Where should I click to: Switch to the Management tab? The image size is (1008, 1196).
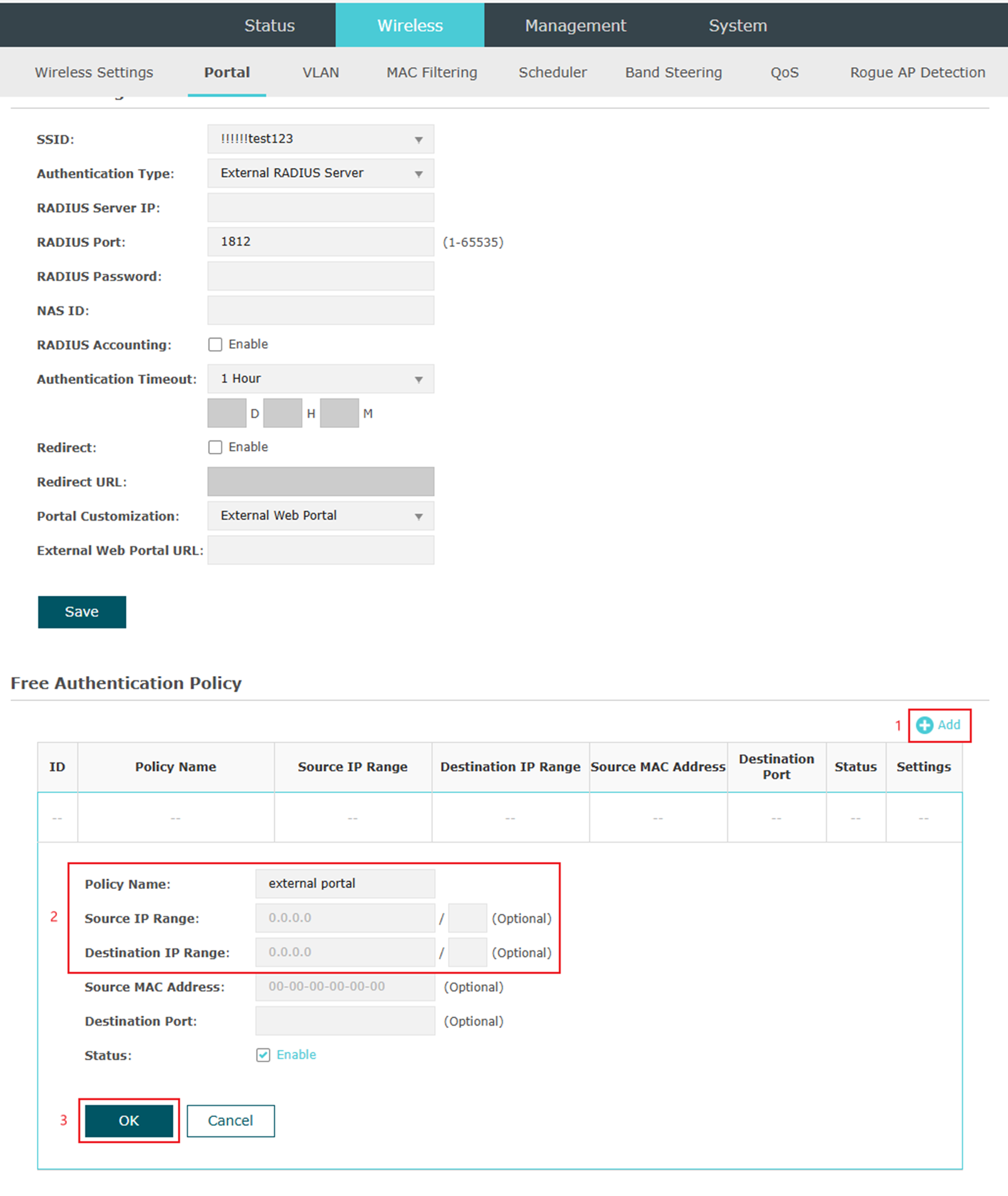[575, 25]
